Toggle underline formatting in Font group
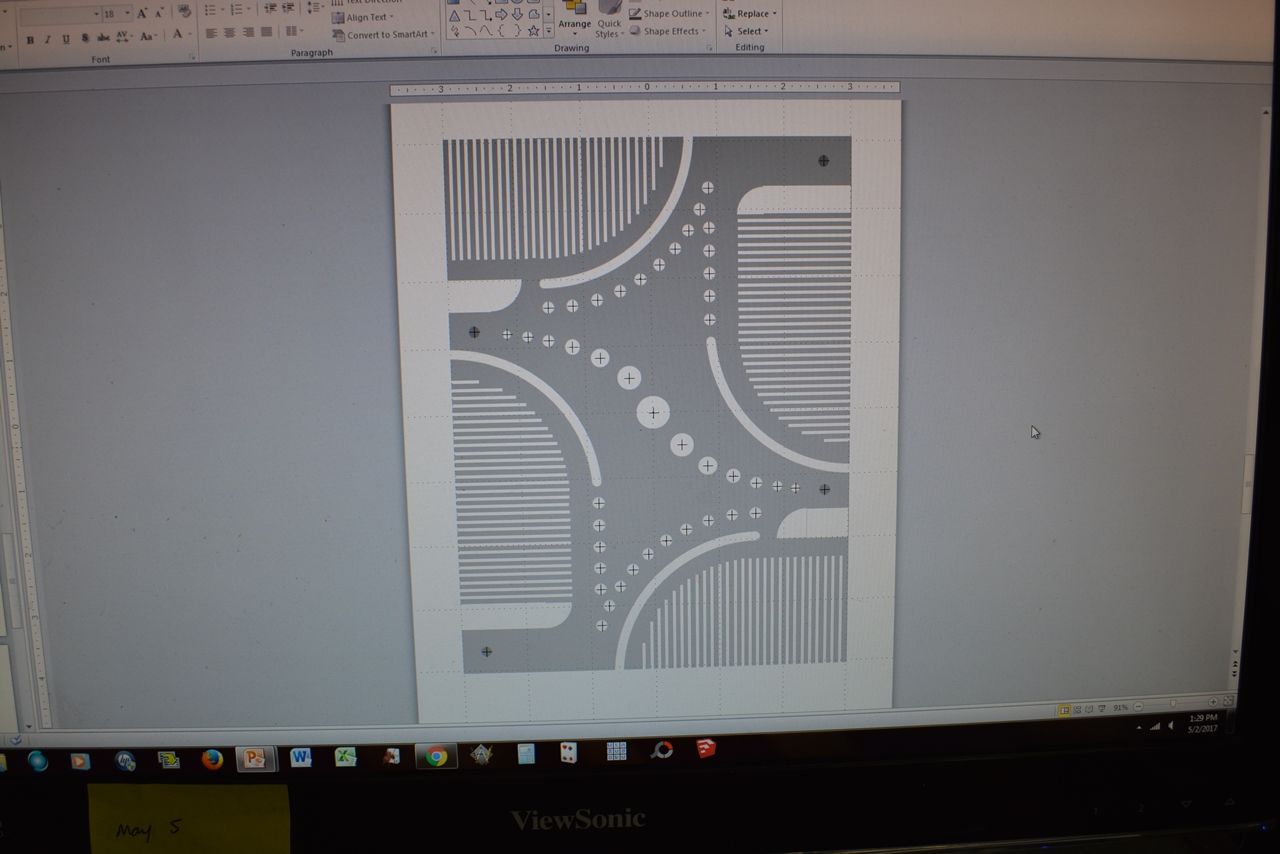The height and width of the screenshot is (854, 1280). 66,39
